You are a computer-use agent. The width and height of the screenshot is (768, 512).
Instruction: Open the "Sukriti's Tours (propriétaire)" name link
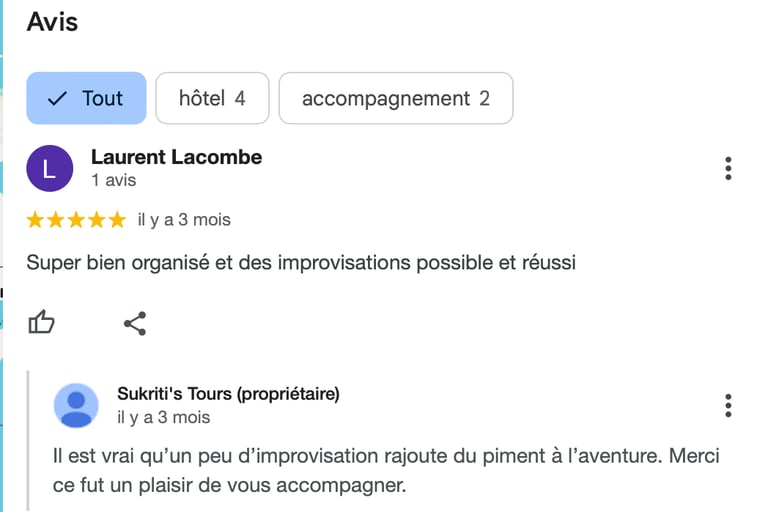point(228,394)
